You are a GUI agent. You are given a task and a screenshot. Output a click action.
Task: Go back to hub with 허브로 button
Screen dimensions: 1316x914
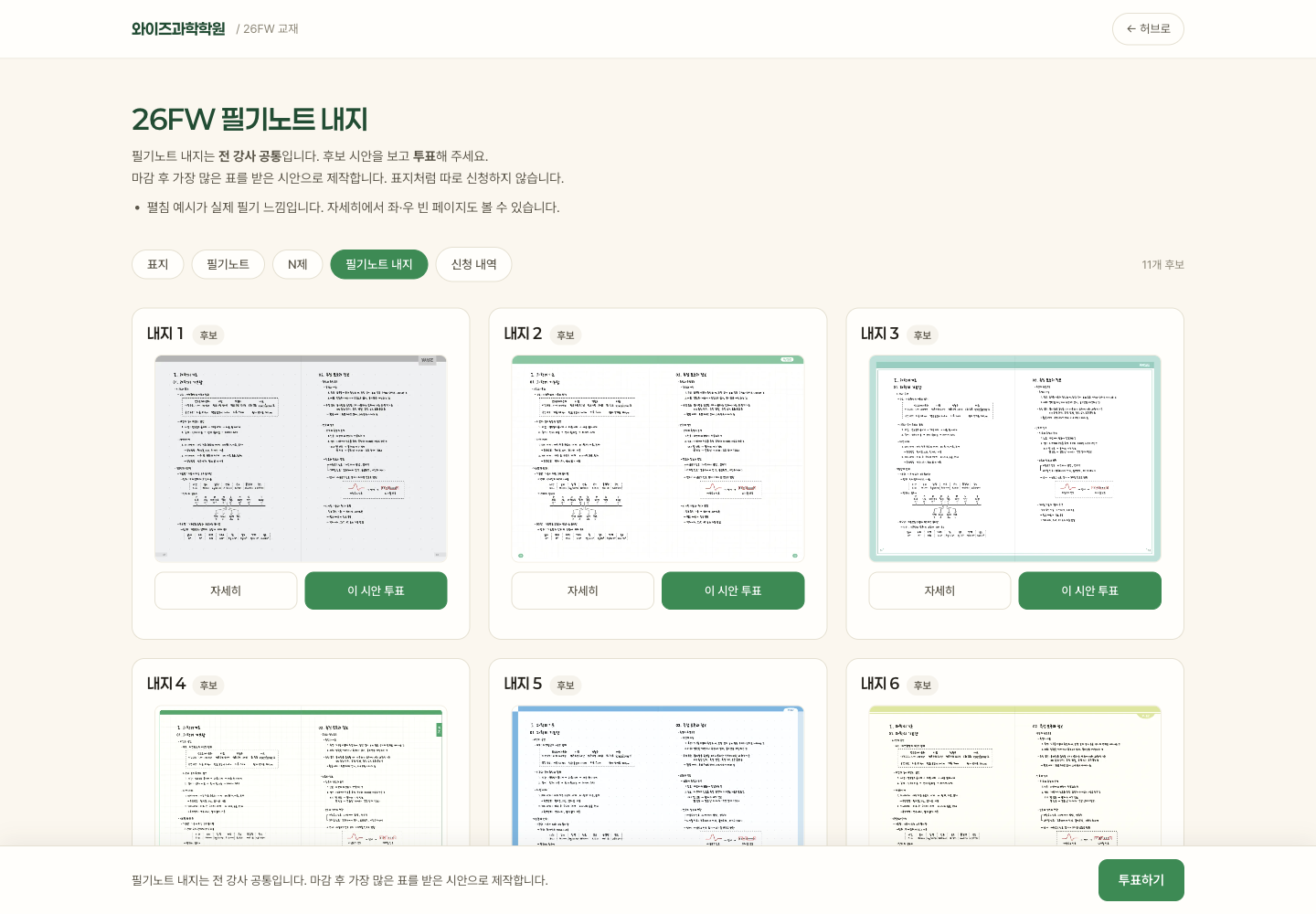[x=1148, y=29]
